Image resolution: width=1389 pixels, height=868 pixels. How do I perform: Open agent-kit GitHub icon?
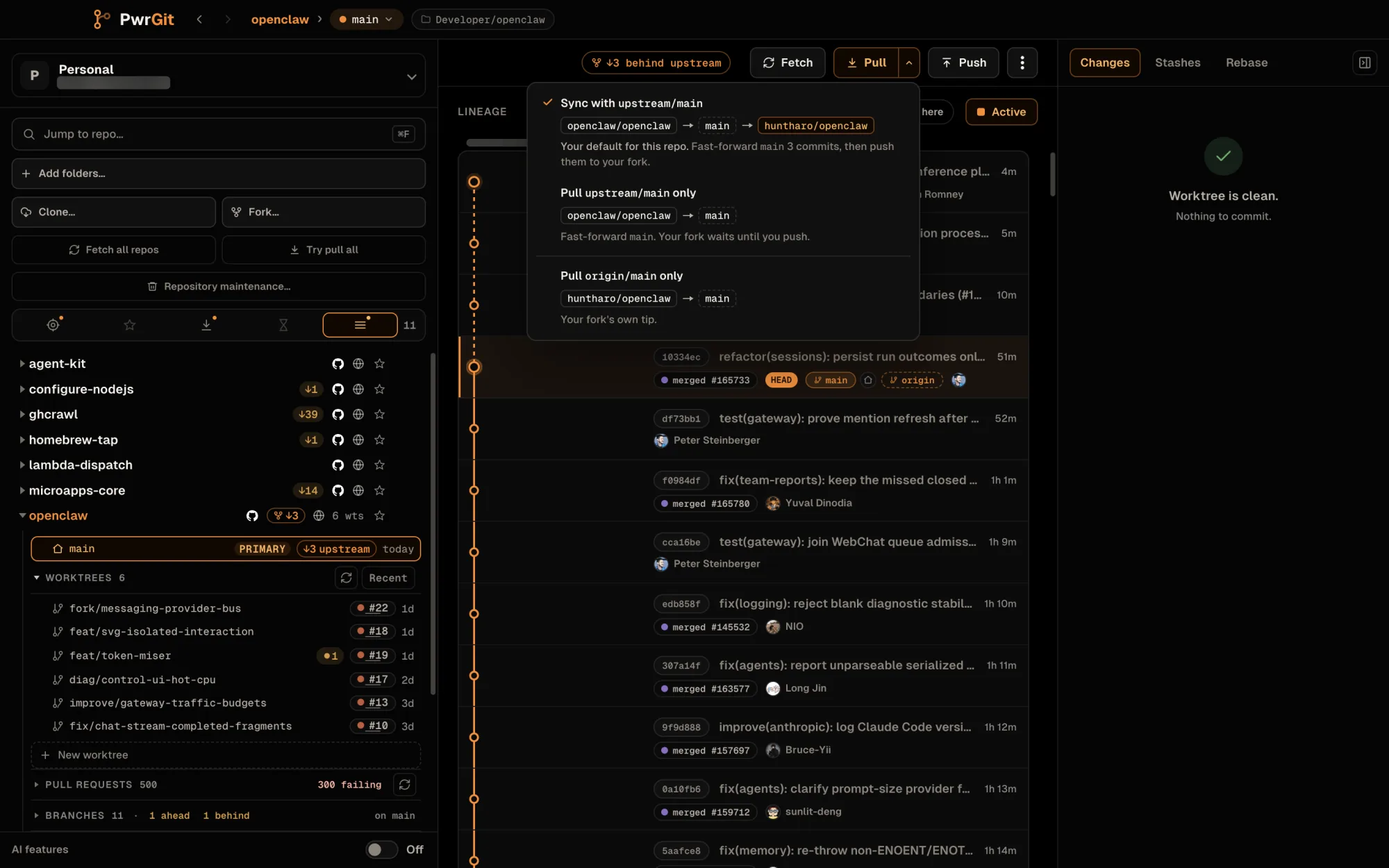tap(338, 364)
